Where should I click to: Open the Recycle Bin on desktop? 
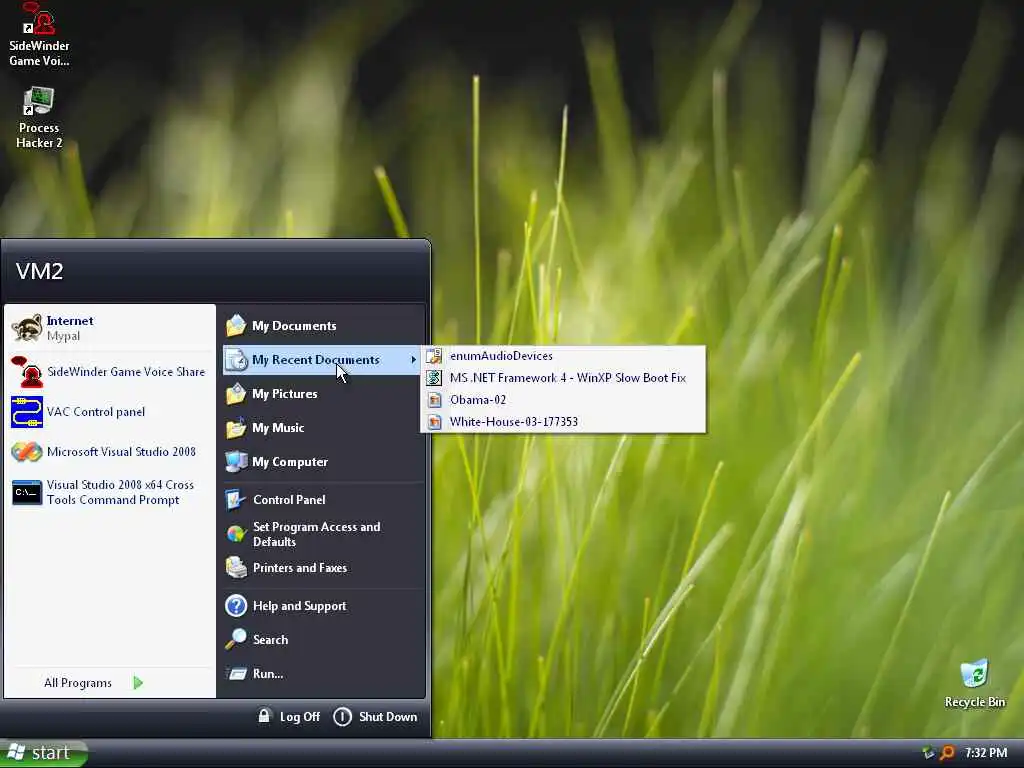coord(974,684)
